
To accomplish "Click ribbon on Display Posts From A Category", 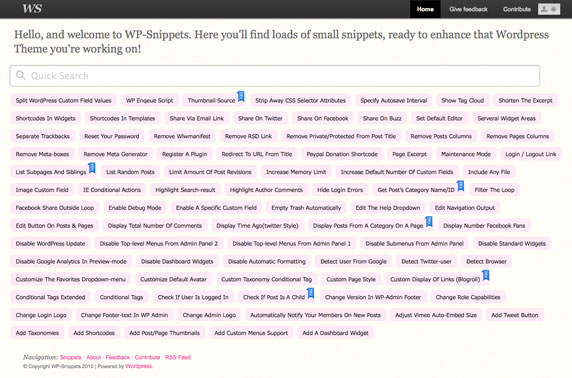I will point(429,221).
